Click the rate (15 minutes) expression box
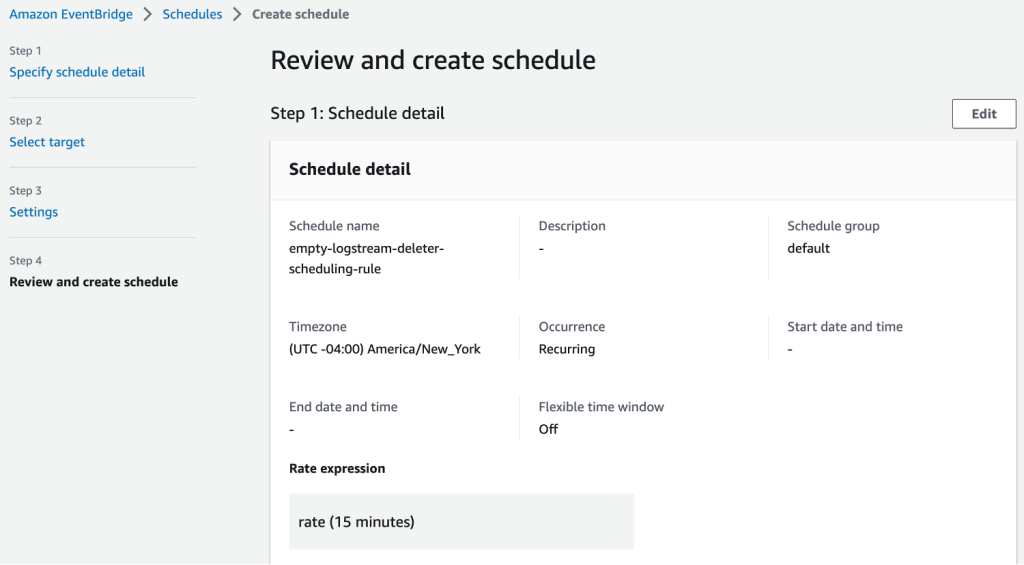The image size is (1024, 565). click(461, 521)
